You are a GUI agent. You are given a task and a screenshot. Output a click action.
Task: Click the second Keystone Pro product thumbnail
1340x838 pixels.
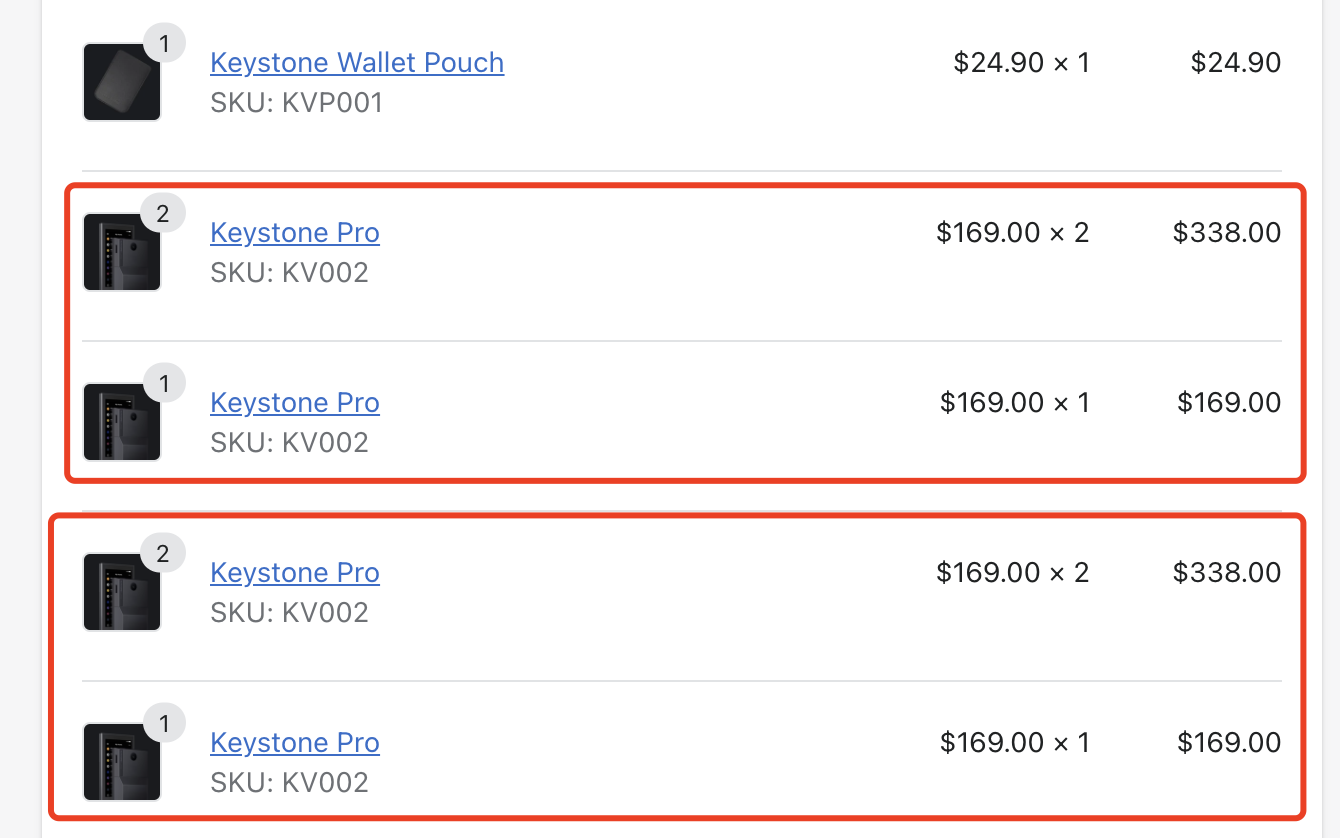click(x=121, y=422)
